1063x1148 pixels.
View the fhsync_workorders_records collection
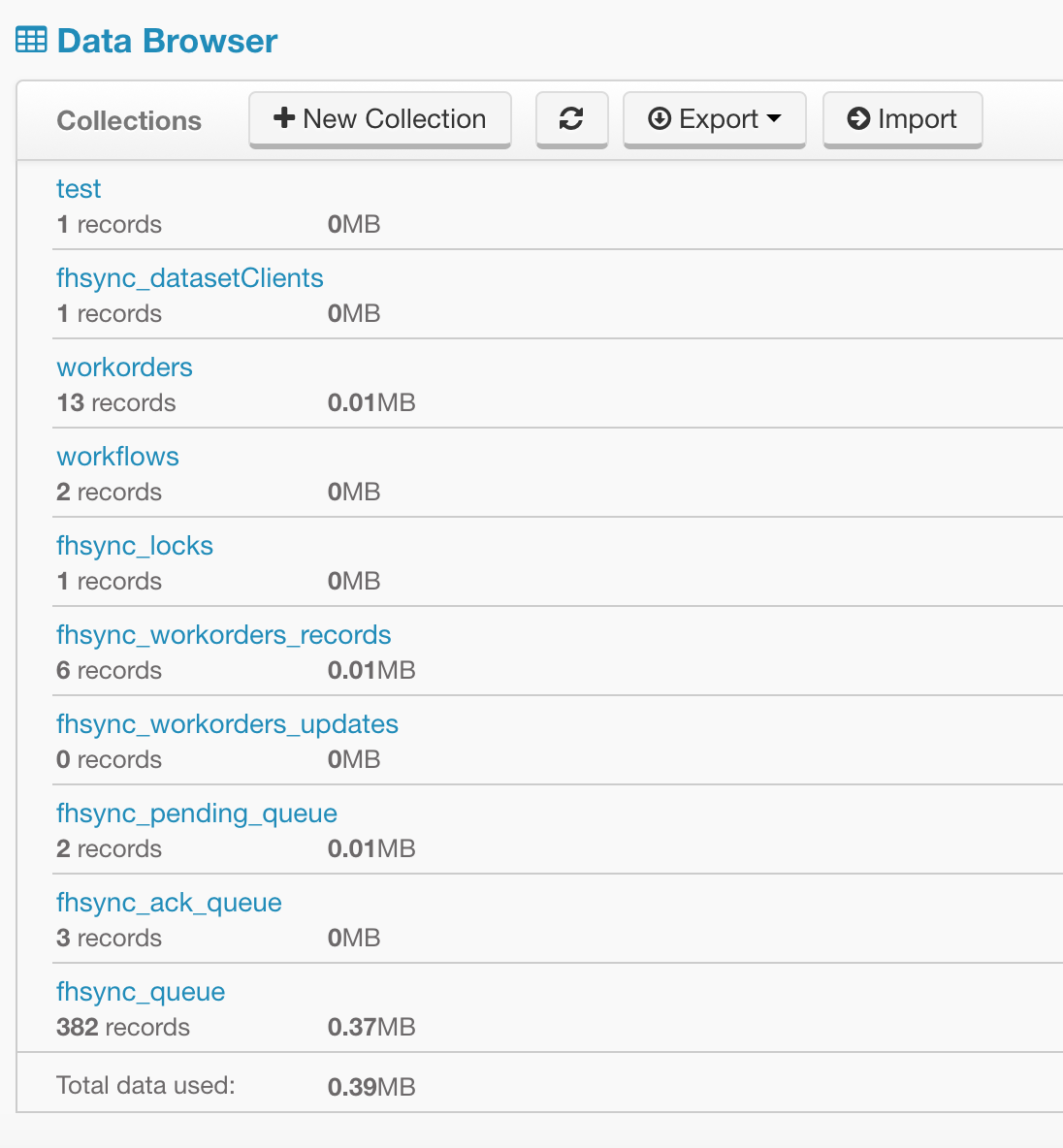(x=223, y=635)
